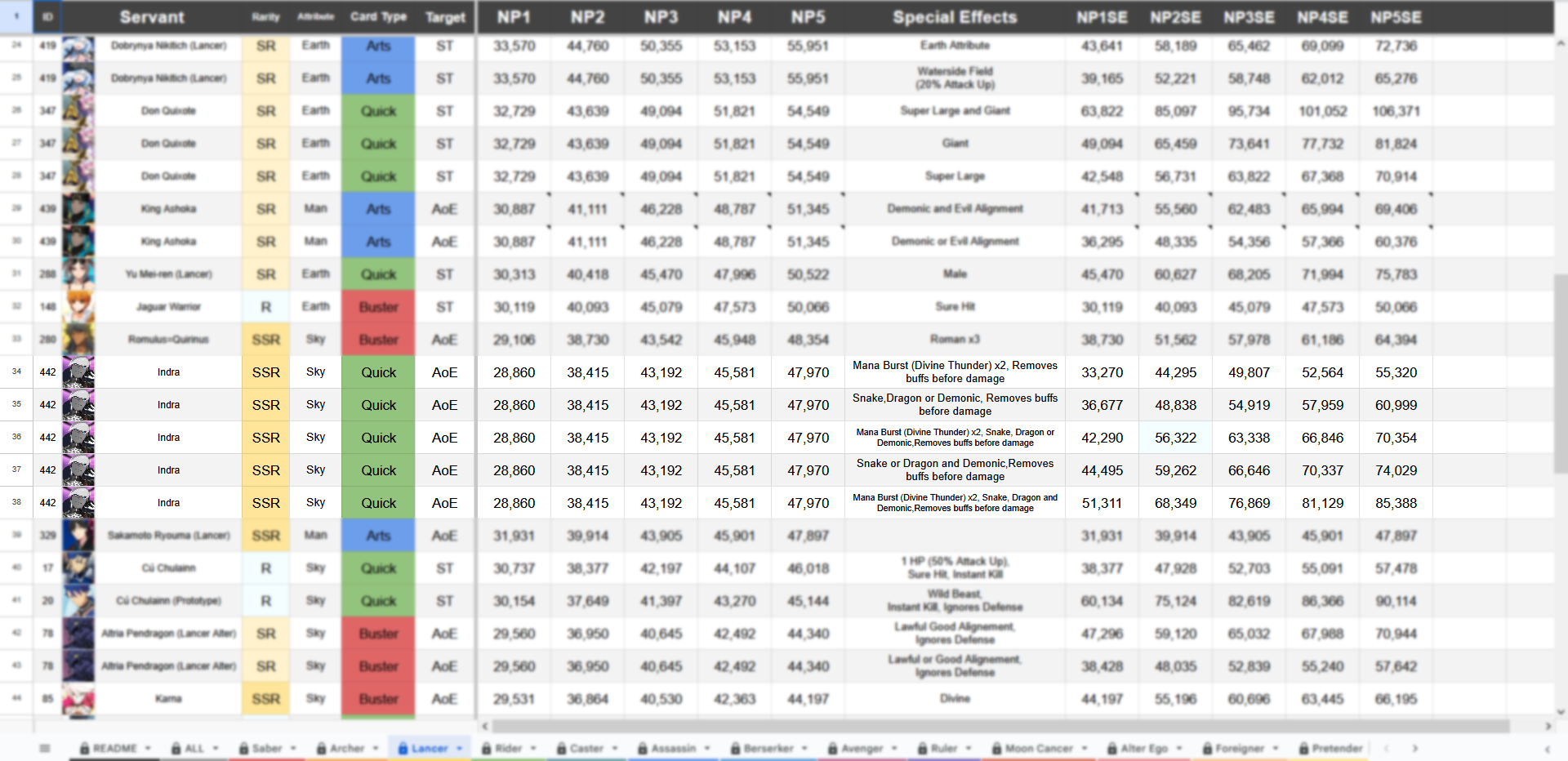Open Archer tab dropdown arrow
Image resolution: width=1568 pixels, height=761 pixels.
pyautogui.click(x=376, y=749)
